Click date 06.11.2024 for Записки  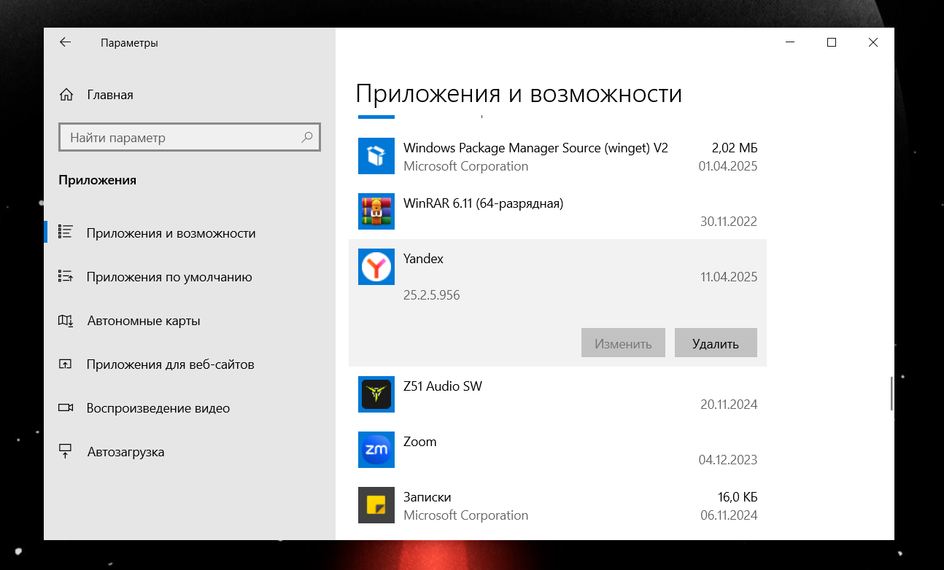point(728,515)
